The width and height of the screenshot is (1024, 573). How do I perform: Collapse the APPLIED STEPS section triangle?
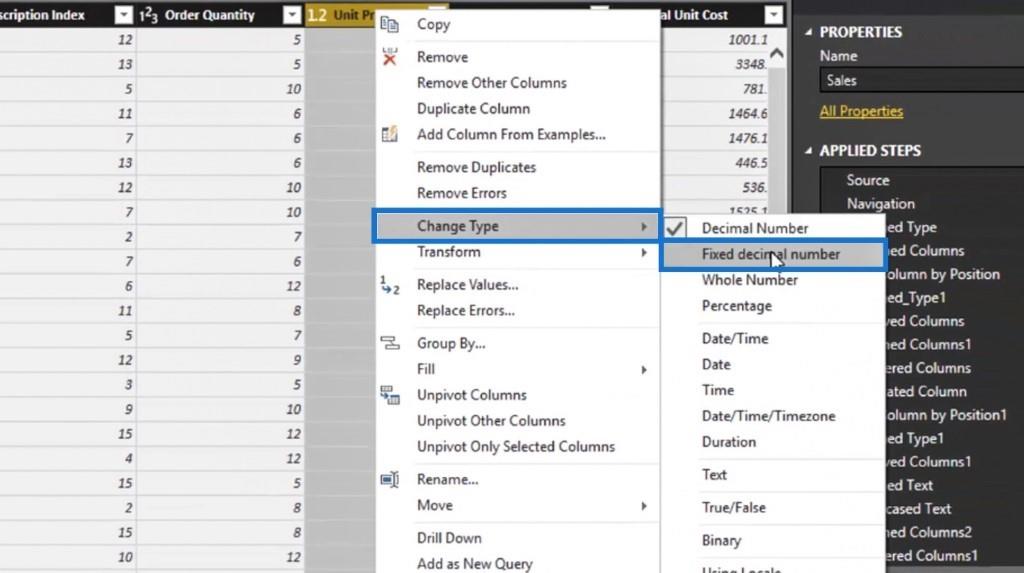pyautogui.click(x=808, y=150)
